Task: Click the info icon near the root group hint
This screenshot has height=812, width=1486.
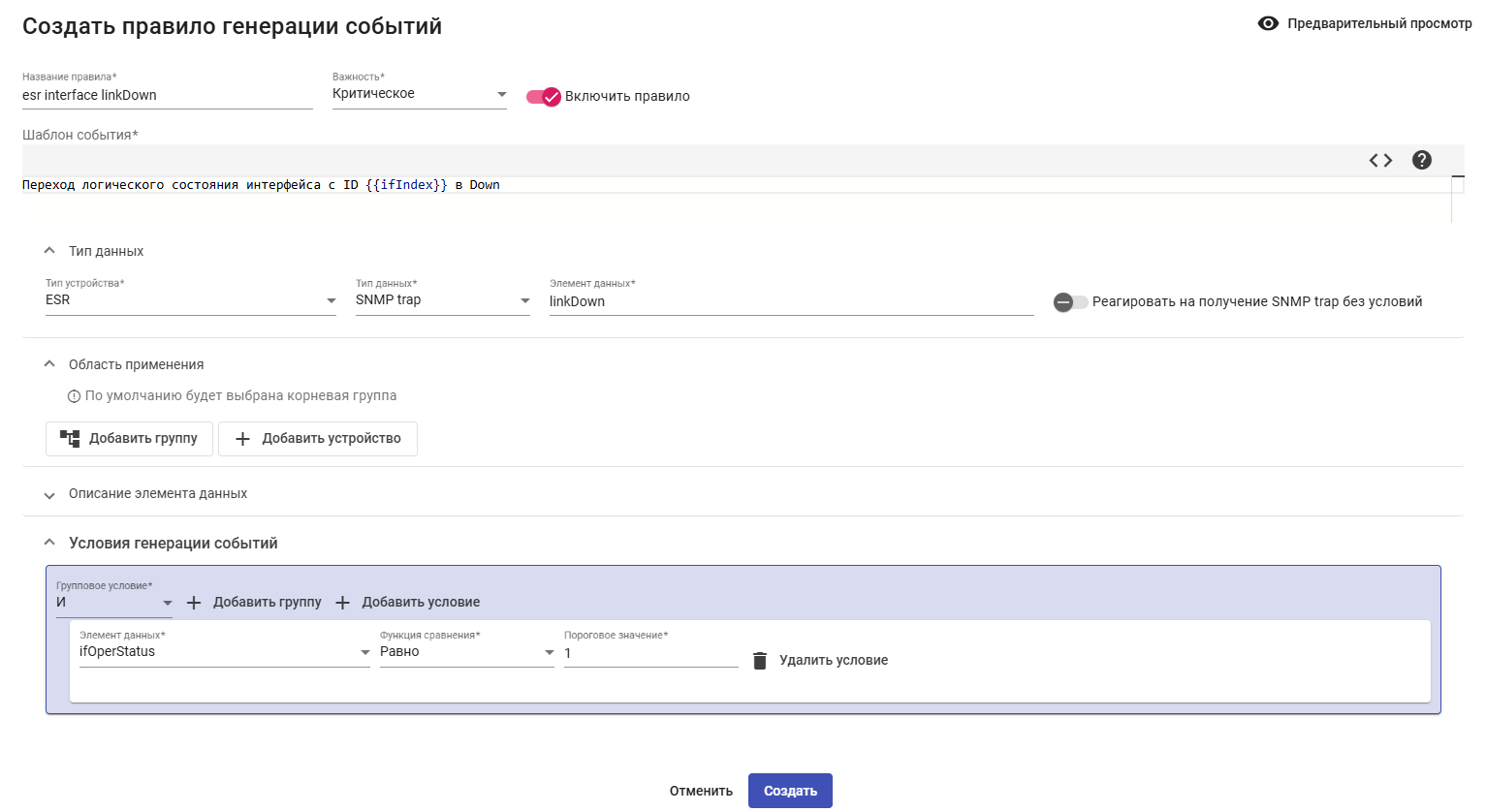Action: (x=74, y=396)
